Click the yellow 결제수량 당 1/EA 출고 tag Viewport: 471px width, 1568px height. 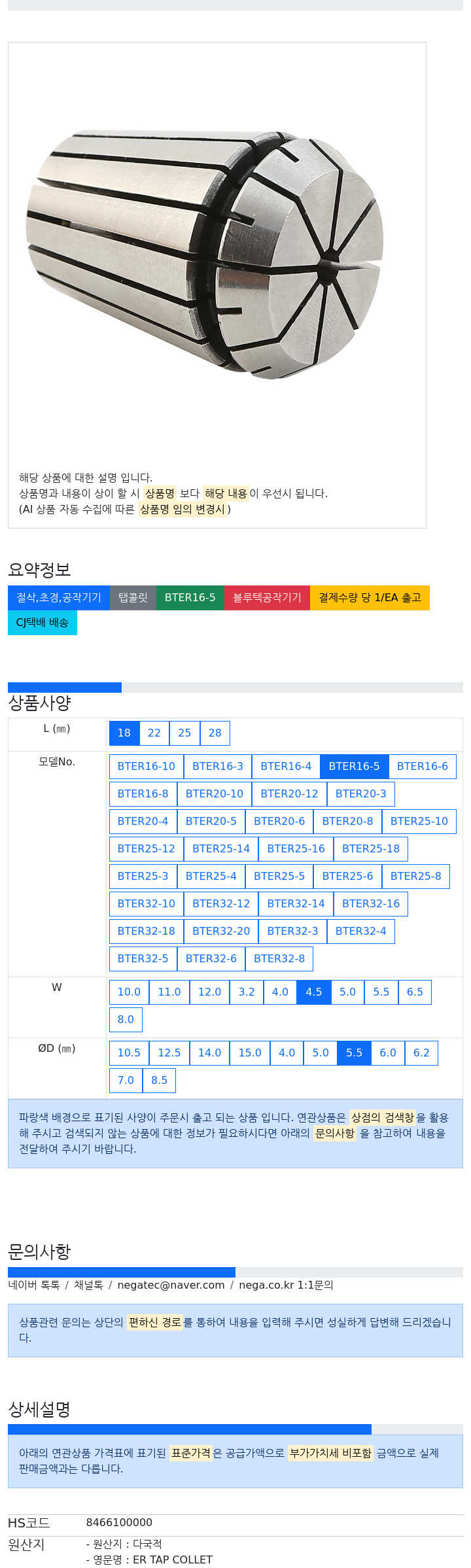pos(370,597)
